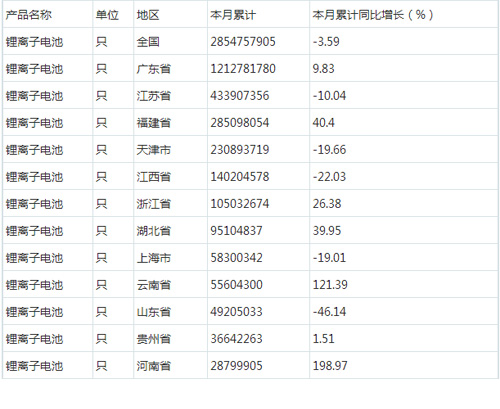500x409 pixels.
Task: Select the 198.97 growth value for 河南省
Action: click(x=330, y=366)
